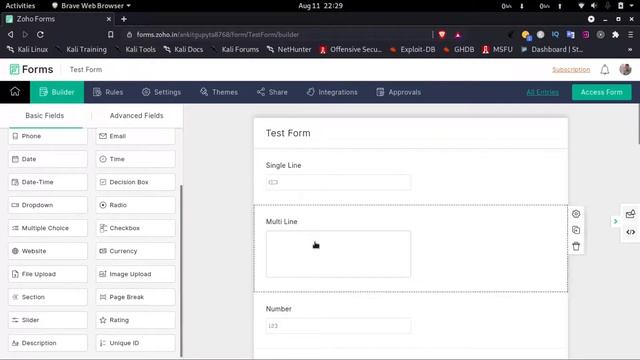The height and width of the screenshot is (360, 640).
Task: Open the Integrations tab
Action: tap(332, 92)
